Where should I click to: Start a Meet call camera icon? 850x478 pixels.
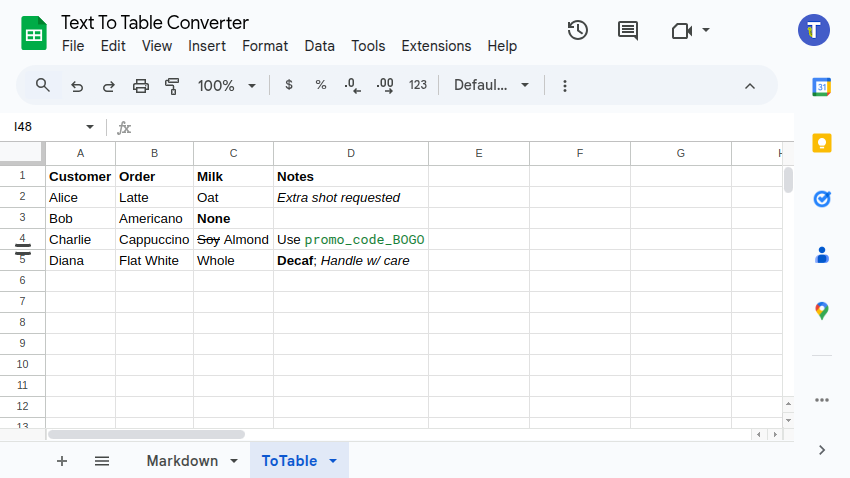point(681,30)
